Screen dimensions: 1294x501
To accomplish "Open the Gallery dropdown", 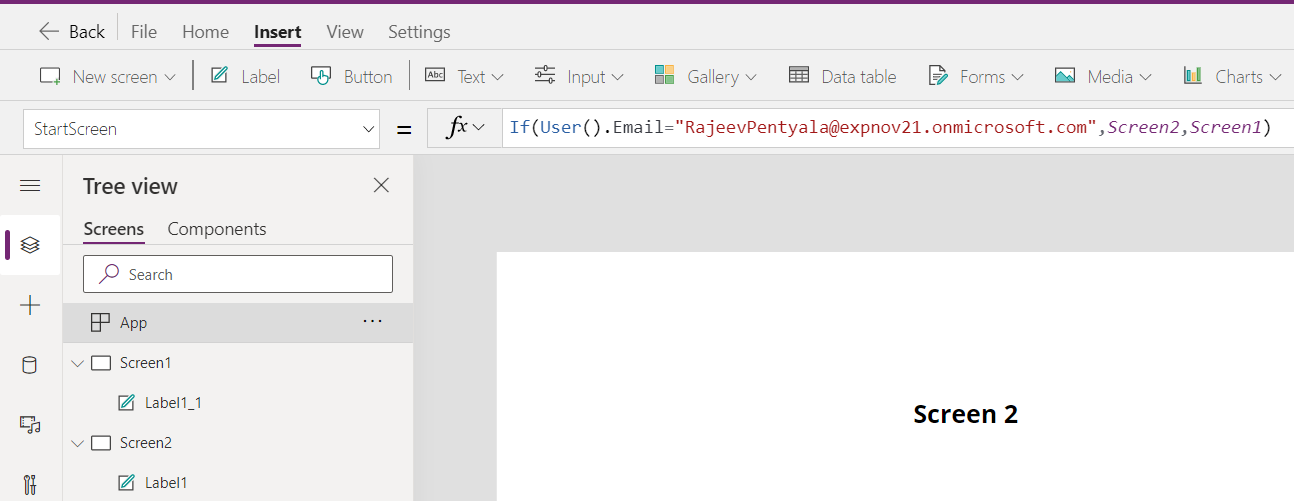I will (x=705, y=76).
